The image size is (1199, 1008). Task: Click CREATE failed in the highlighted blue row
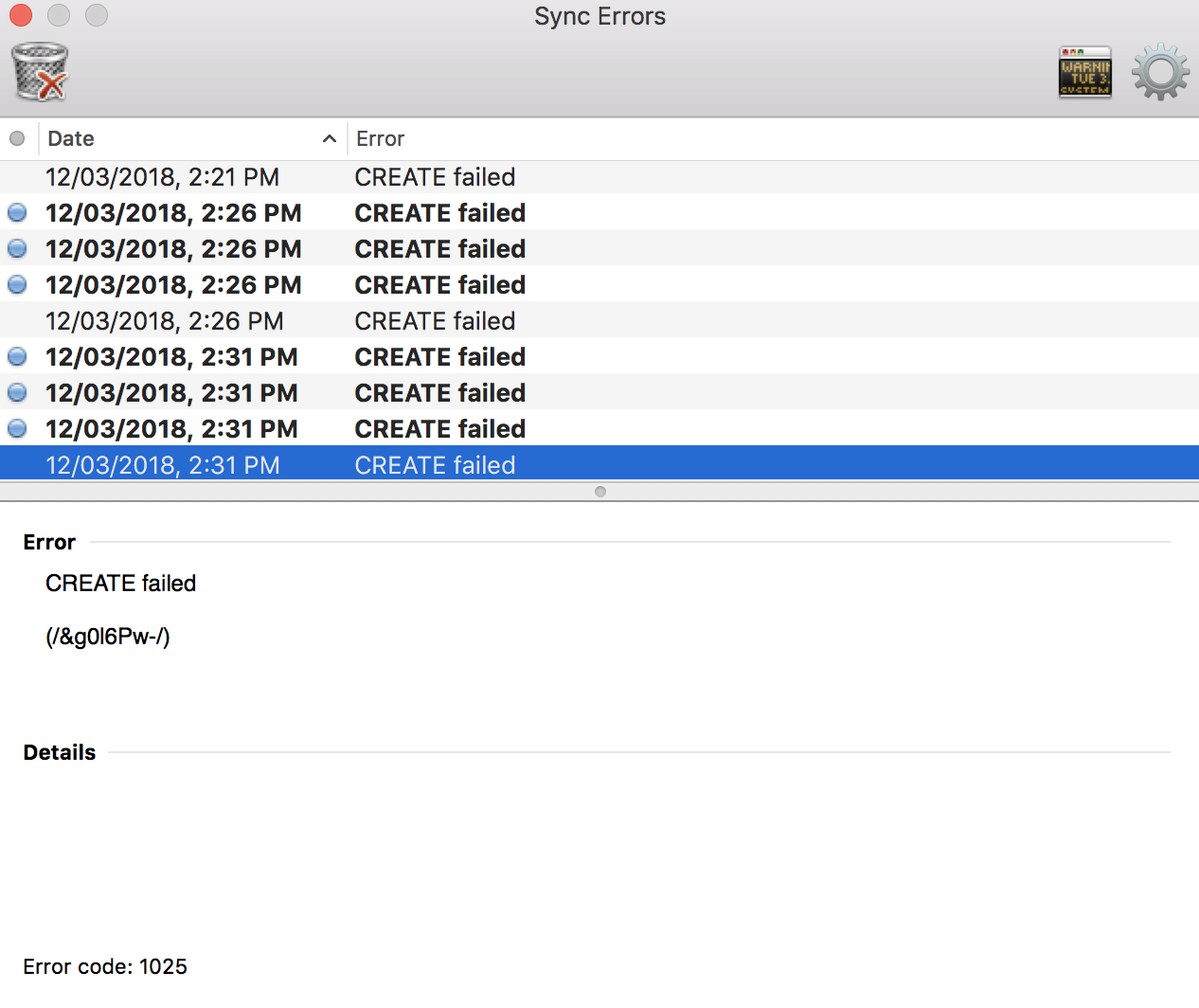point(436,465)
